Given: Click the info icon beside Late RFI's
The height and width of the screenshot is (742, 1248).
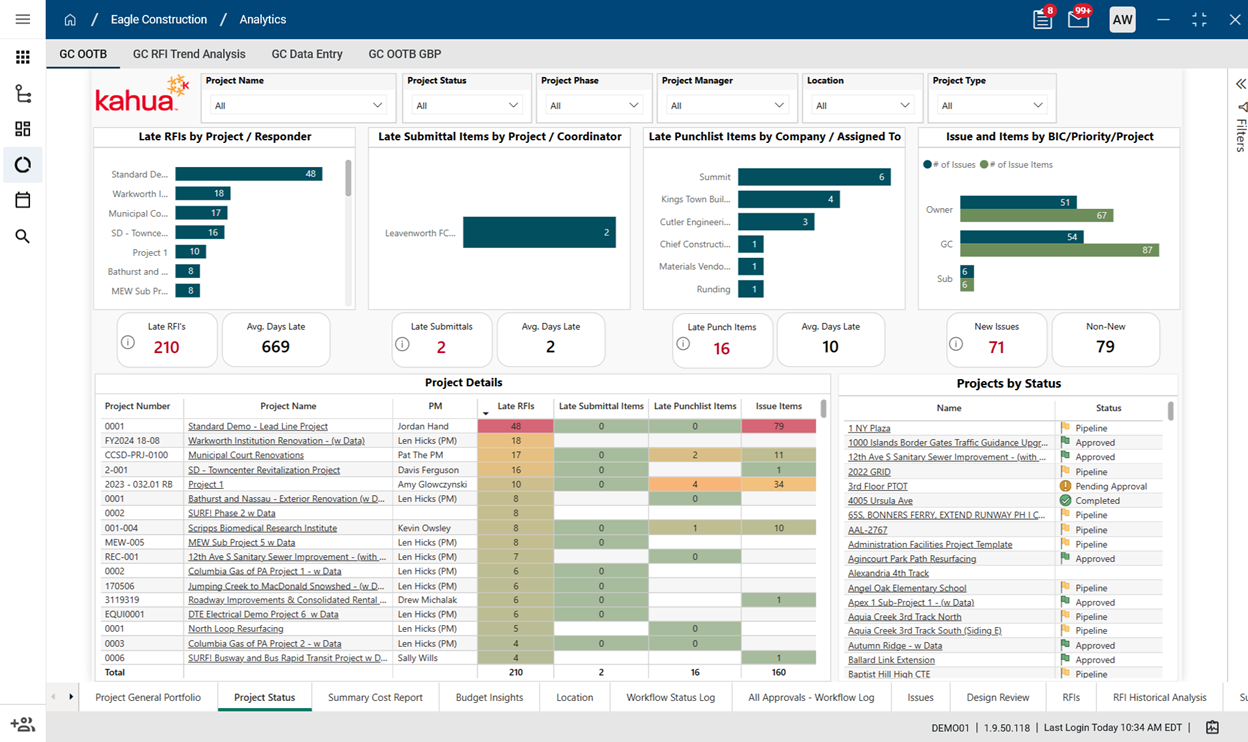Looking at the screenshot, I should [x=128, y=343].
